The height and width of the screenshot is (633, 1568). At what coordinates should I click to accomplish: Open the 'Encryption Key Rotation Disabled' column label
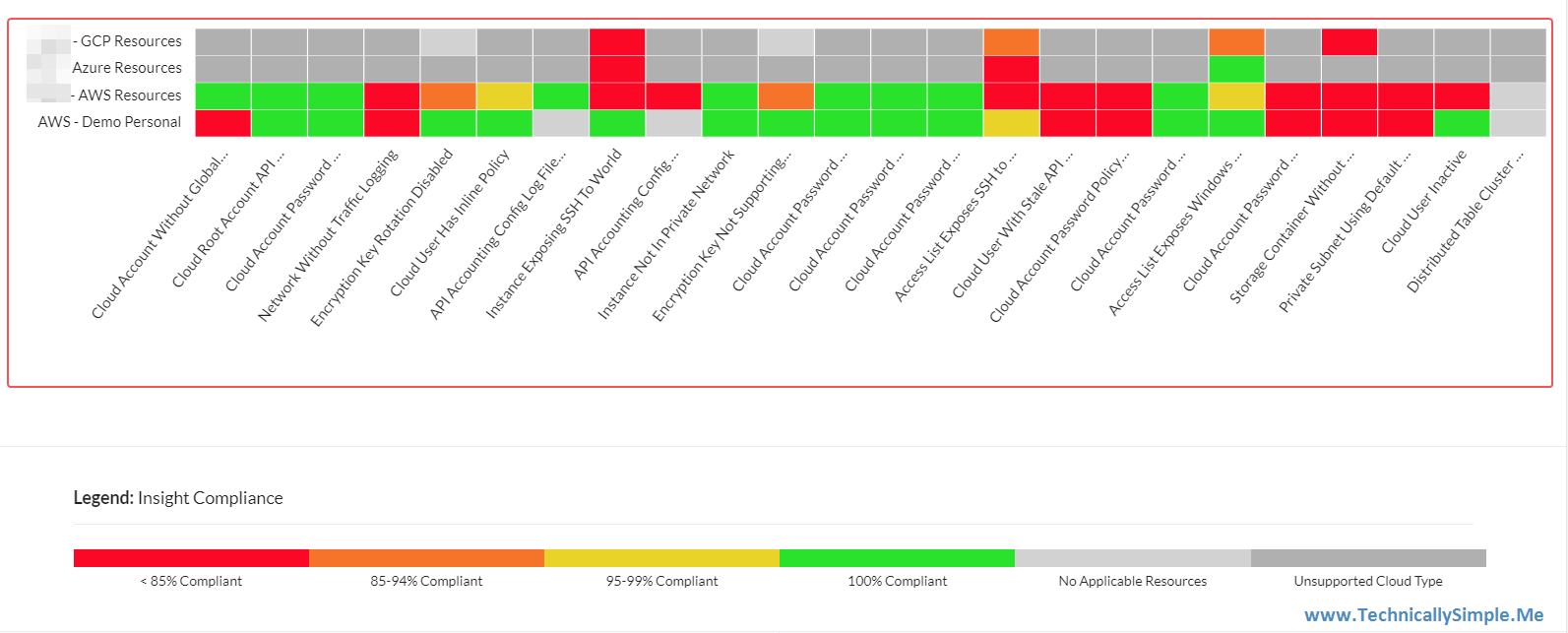[382, 237]
